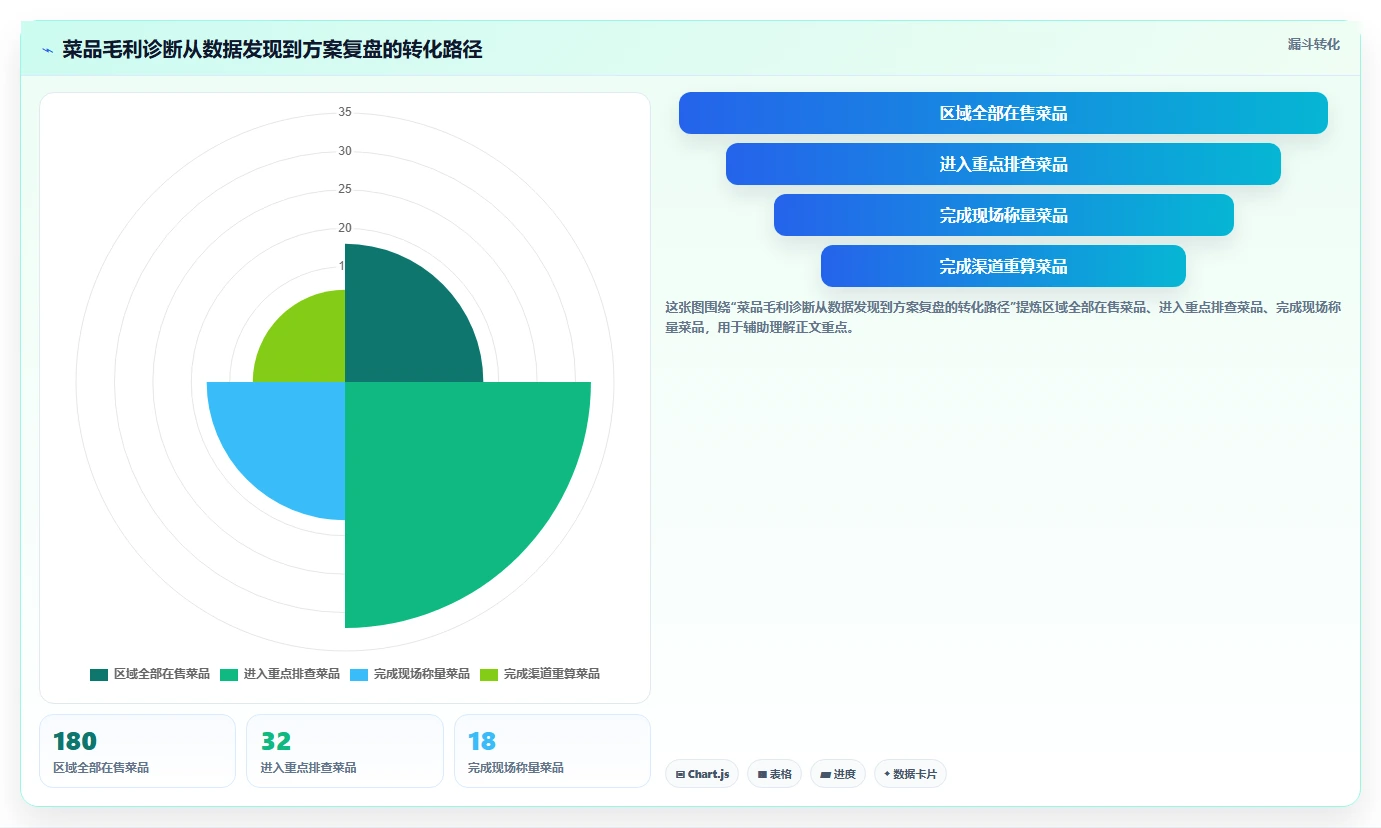This screenshot has height=828, width=1381.
Task: Click the axis label 25 on the chart
Action: coord(345,189)
